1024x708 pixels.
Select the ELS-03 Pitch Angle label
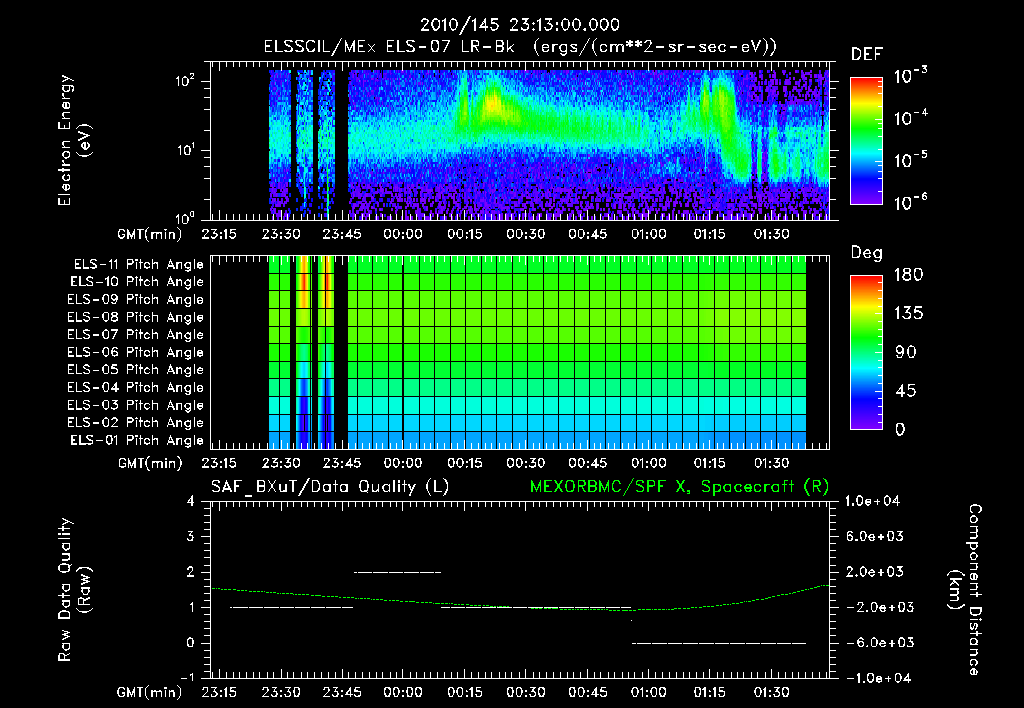(135, 405)
